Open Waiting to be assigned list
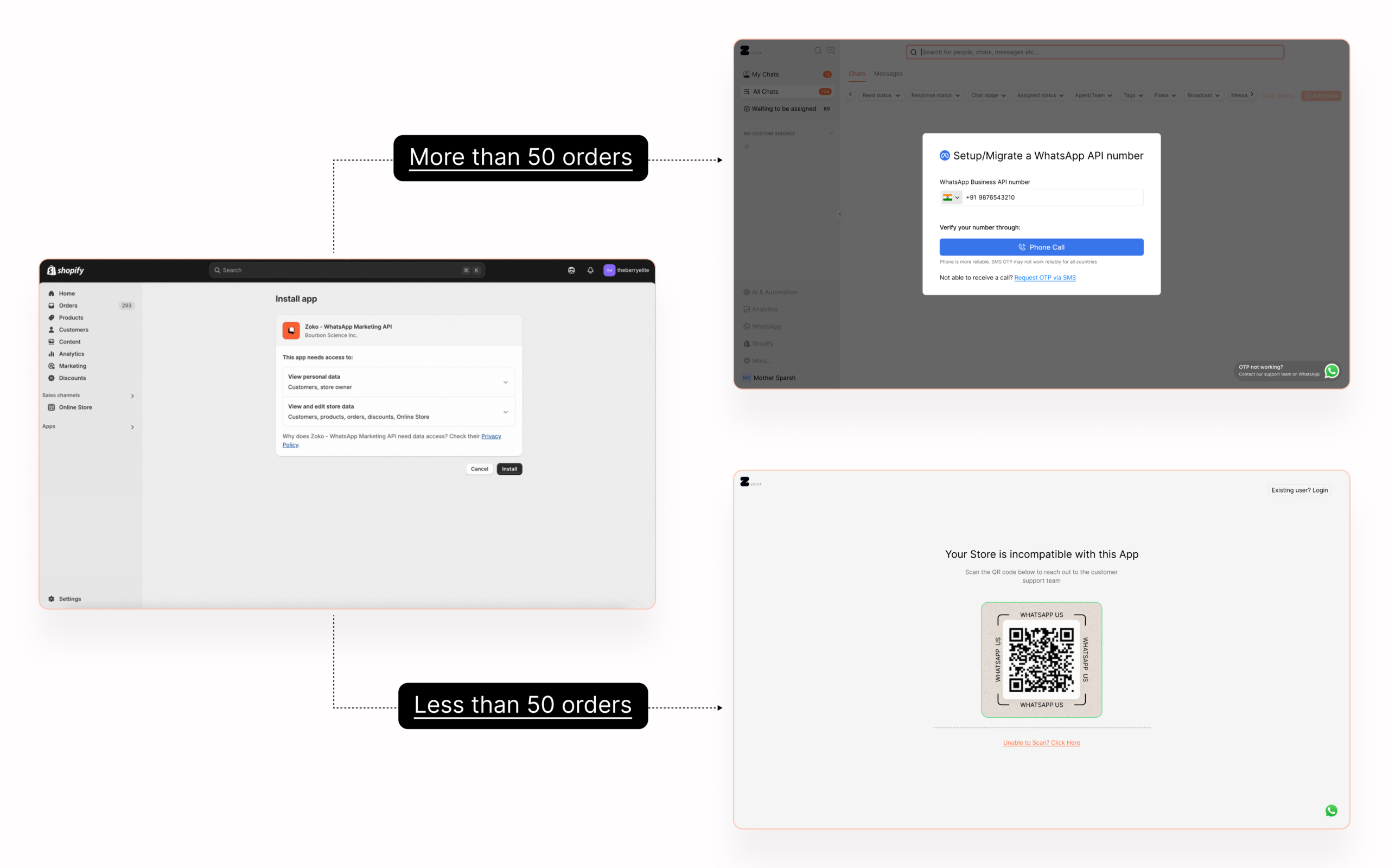The width and height of the screenshot is (1389, 868). point(787,109)
